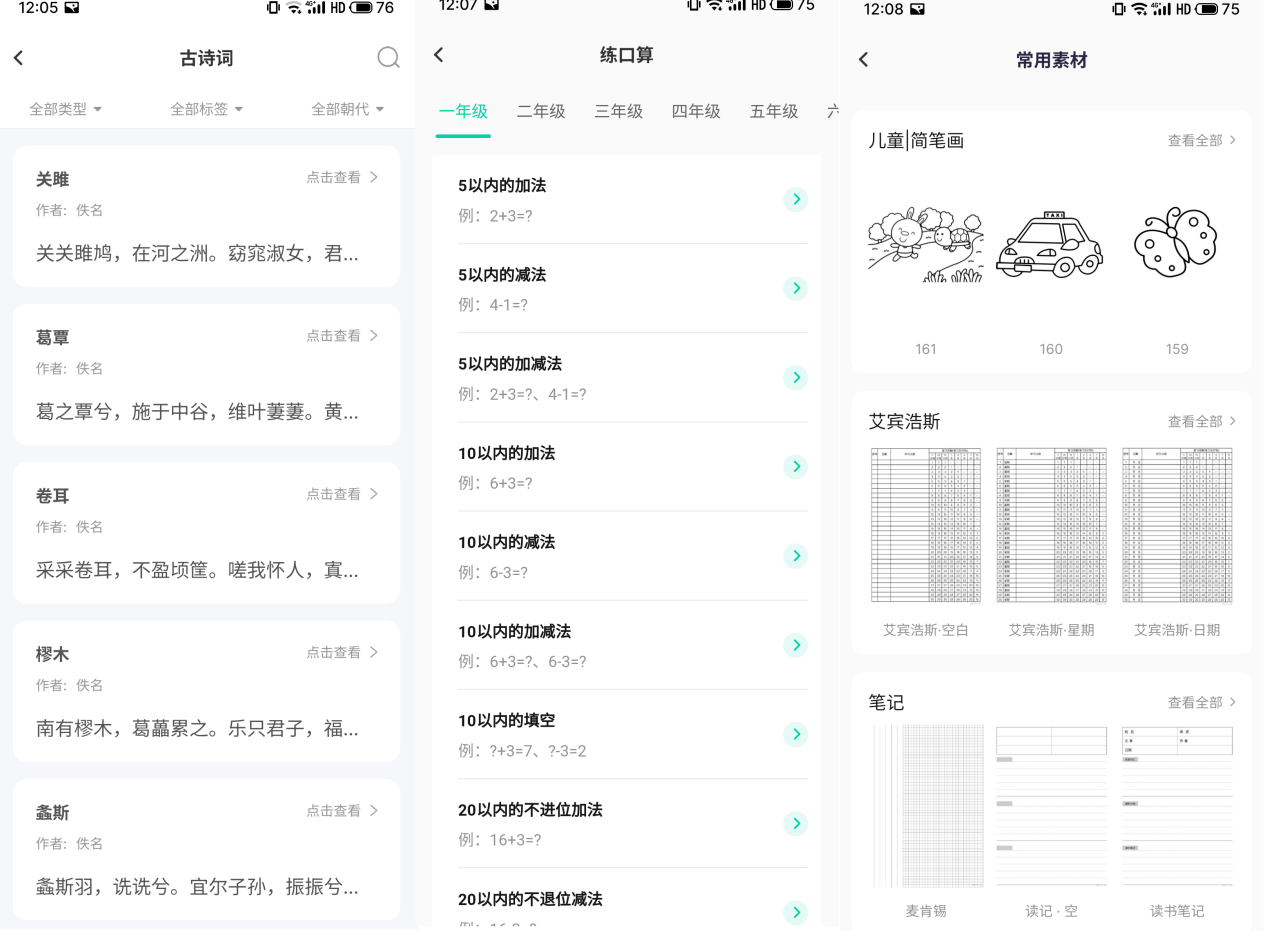
Task: Switch to the 二年级 tab
Action: pyautogui.click(x=541, y=111)
